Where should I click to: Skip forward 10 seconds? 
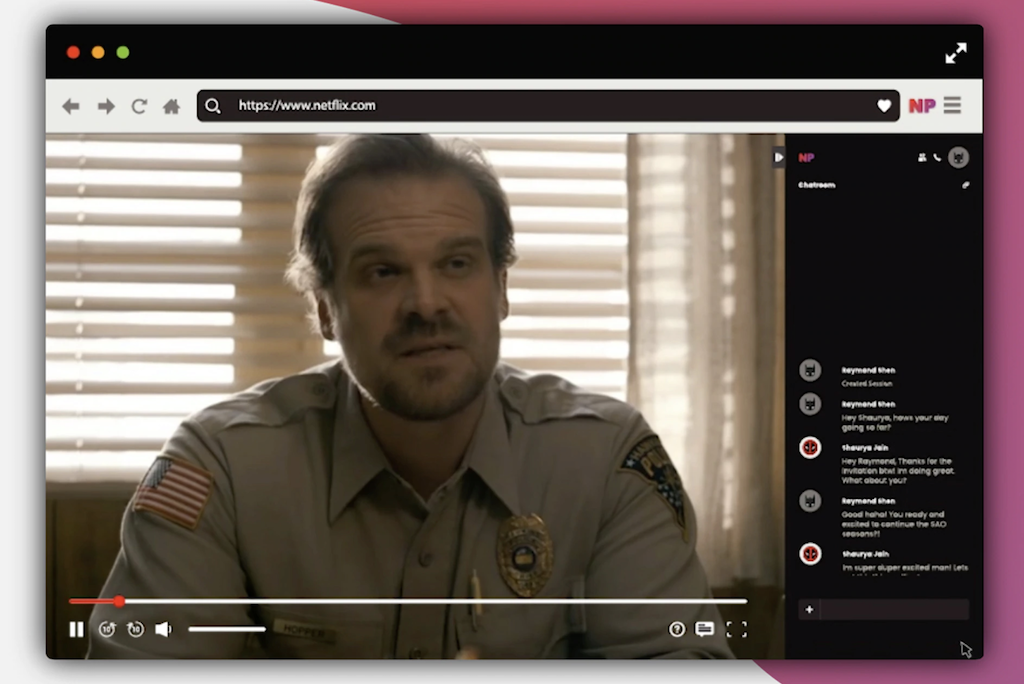pos(135,629)
